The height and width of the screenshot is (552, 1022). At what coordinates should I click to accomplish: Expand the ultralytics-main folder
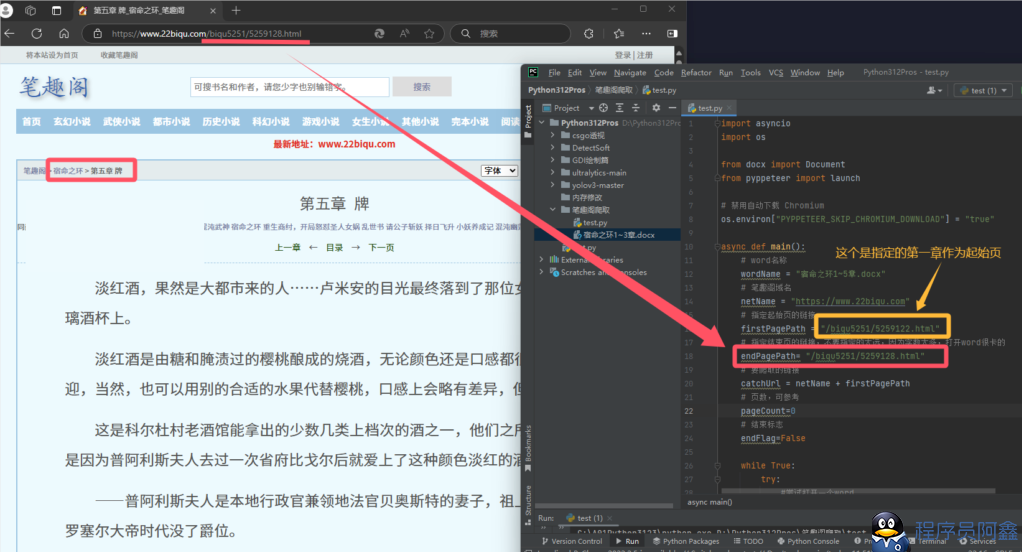click(x=553, y=172)
